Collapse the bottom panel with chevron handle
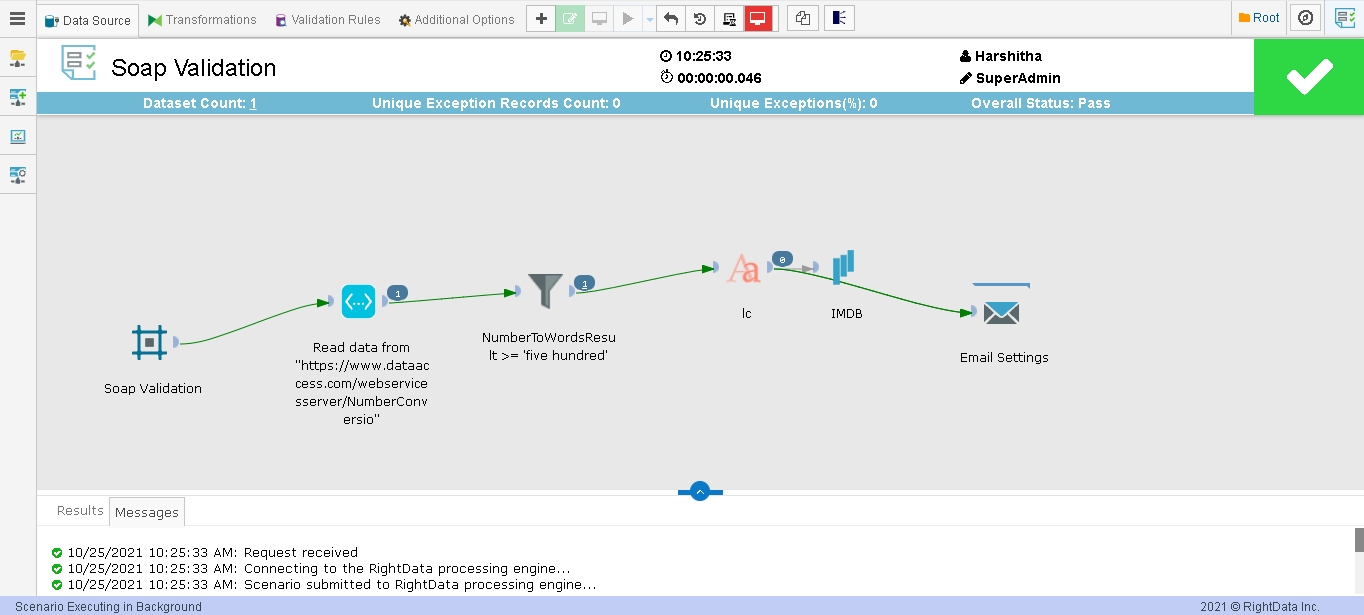Viewport: 1364px width, 615px height. tap(700, 491)
